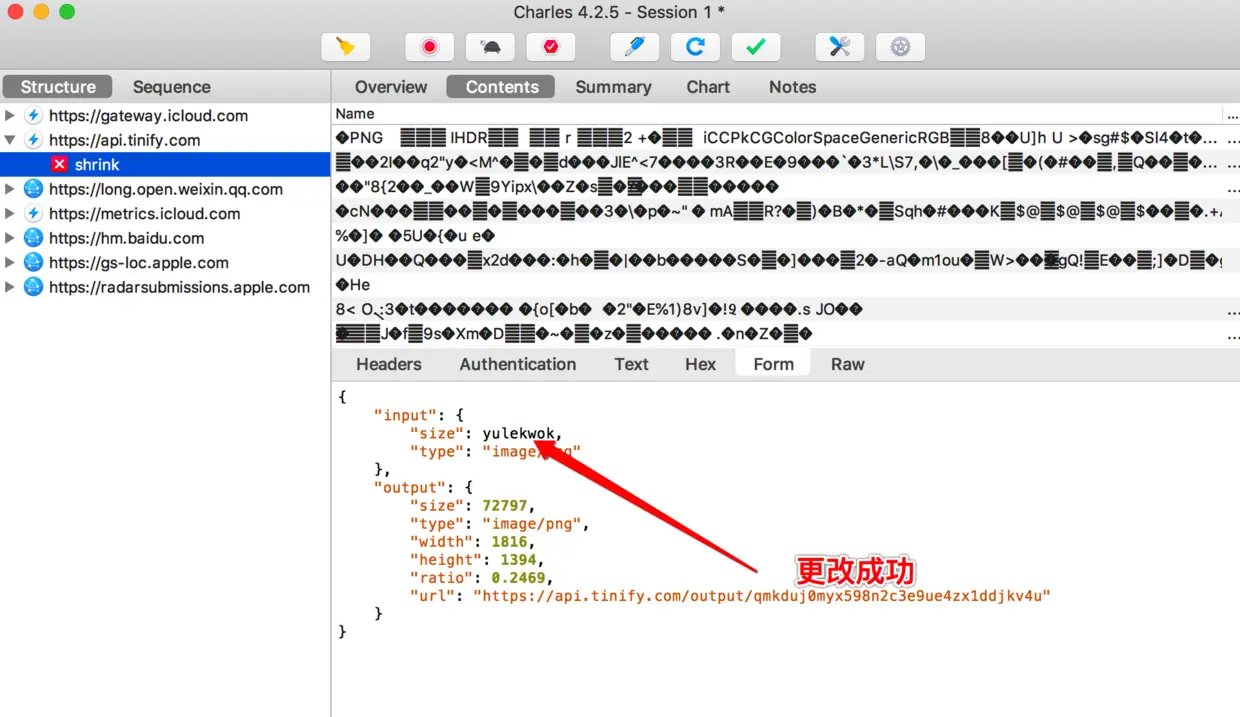
Task: Open the Overview tab
Action: click(391, 87)
